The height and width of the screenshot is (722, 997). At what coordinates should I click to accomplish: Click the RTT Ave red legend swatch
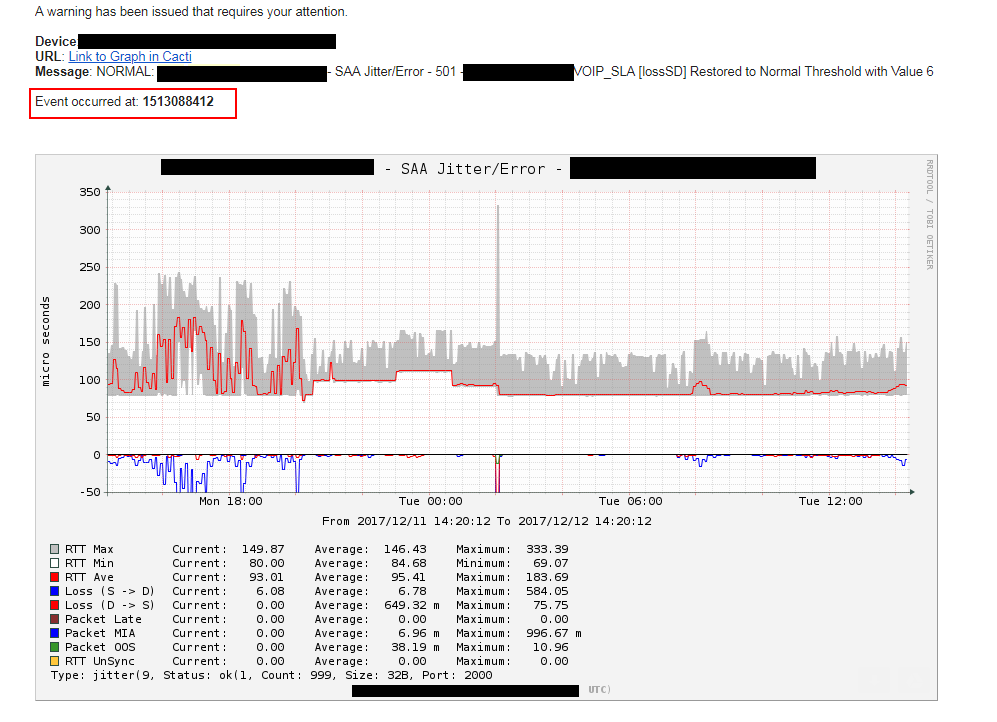click(x=52, y=577)
